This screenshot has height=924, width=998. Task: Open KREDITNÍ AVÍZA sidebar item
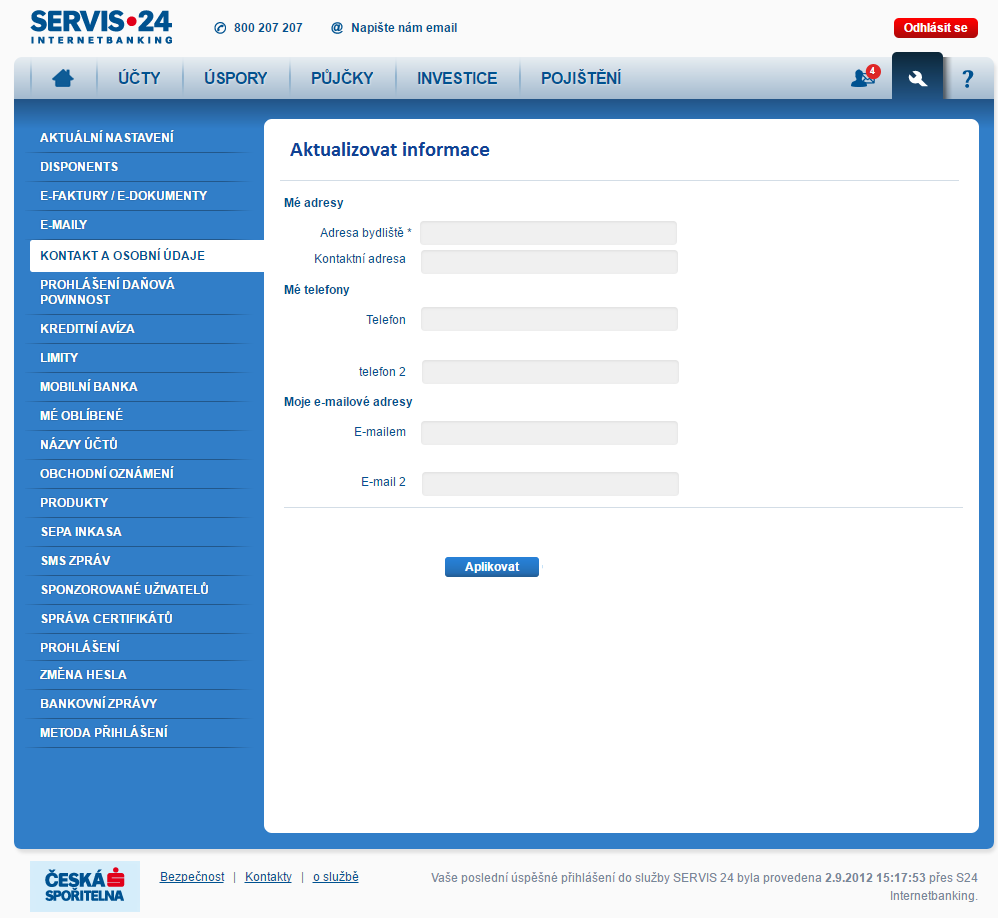point(88,329)
